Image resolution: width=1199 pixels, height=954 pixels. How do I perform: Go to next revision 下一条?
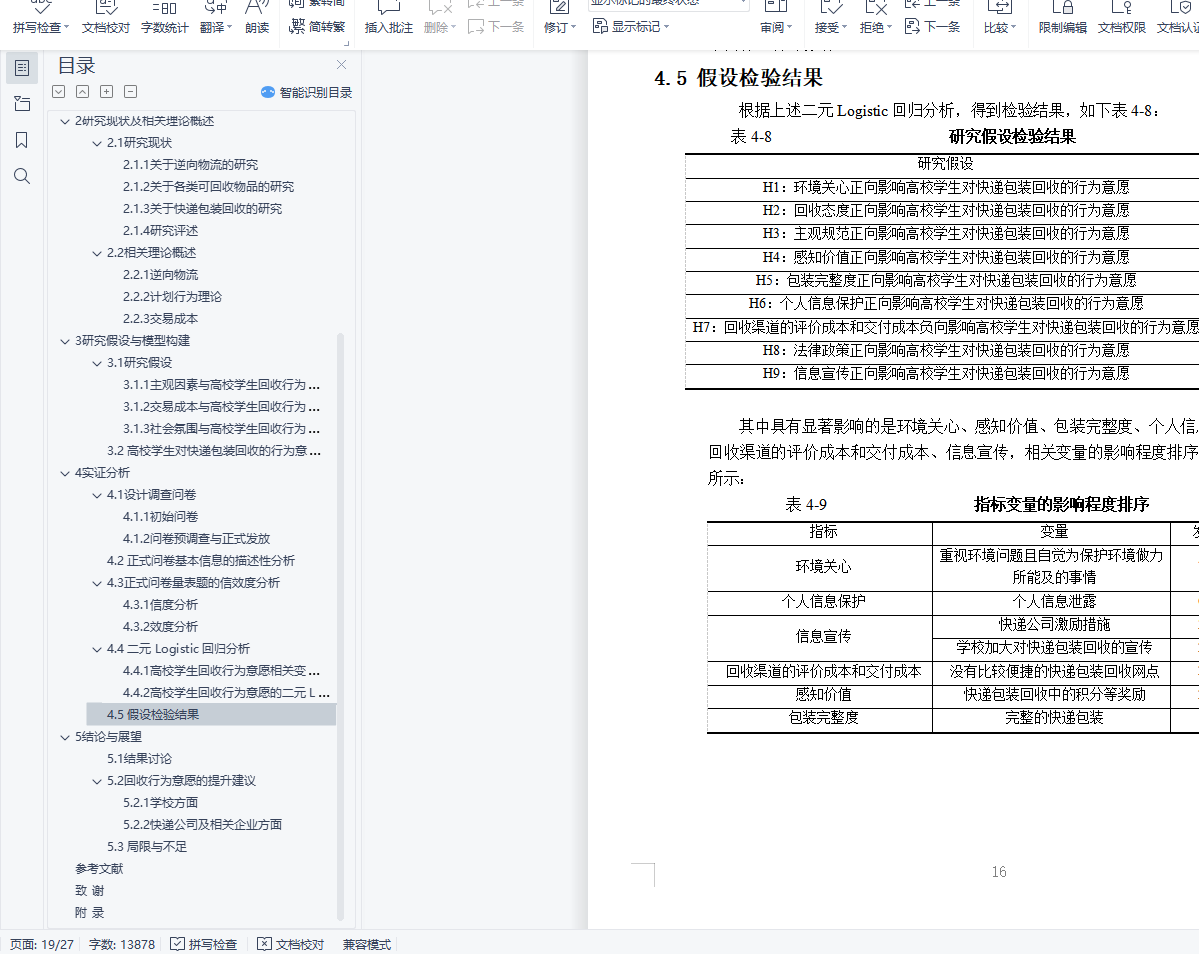[932, 27]
